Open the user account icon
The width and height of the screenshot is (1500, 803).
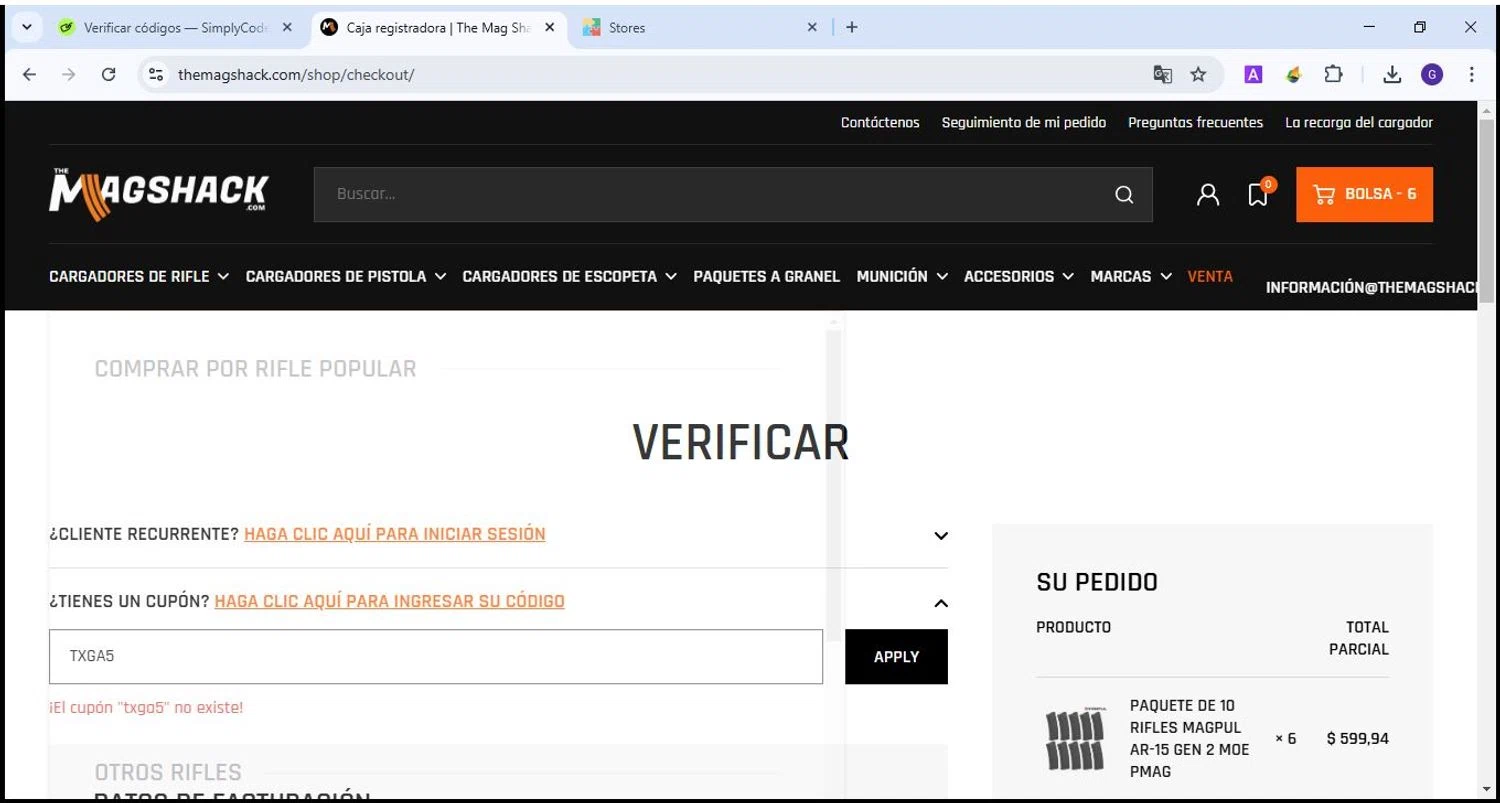pos(1208,195)
